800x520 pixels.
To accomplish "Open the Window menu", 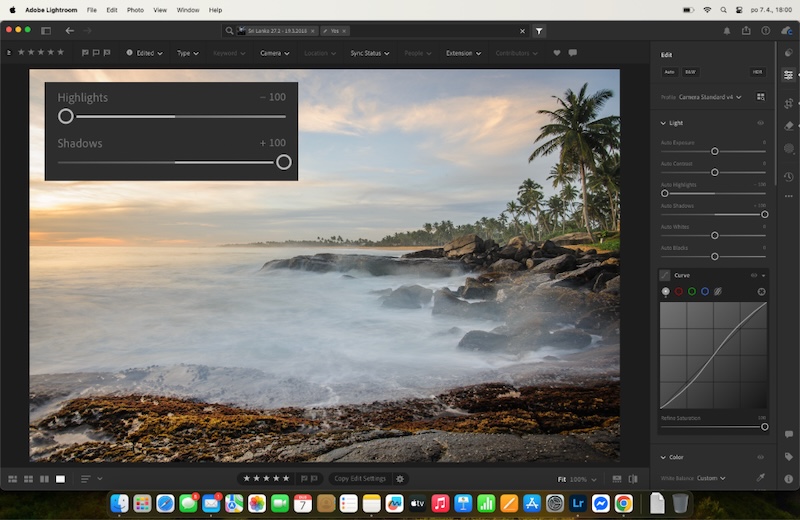I will tap(188, 10).
